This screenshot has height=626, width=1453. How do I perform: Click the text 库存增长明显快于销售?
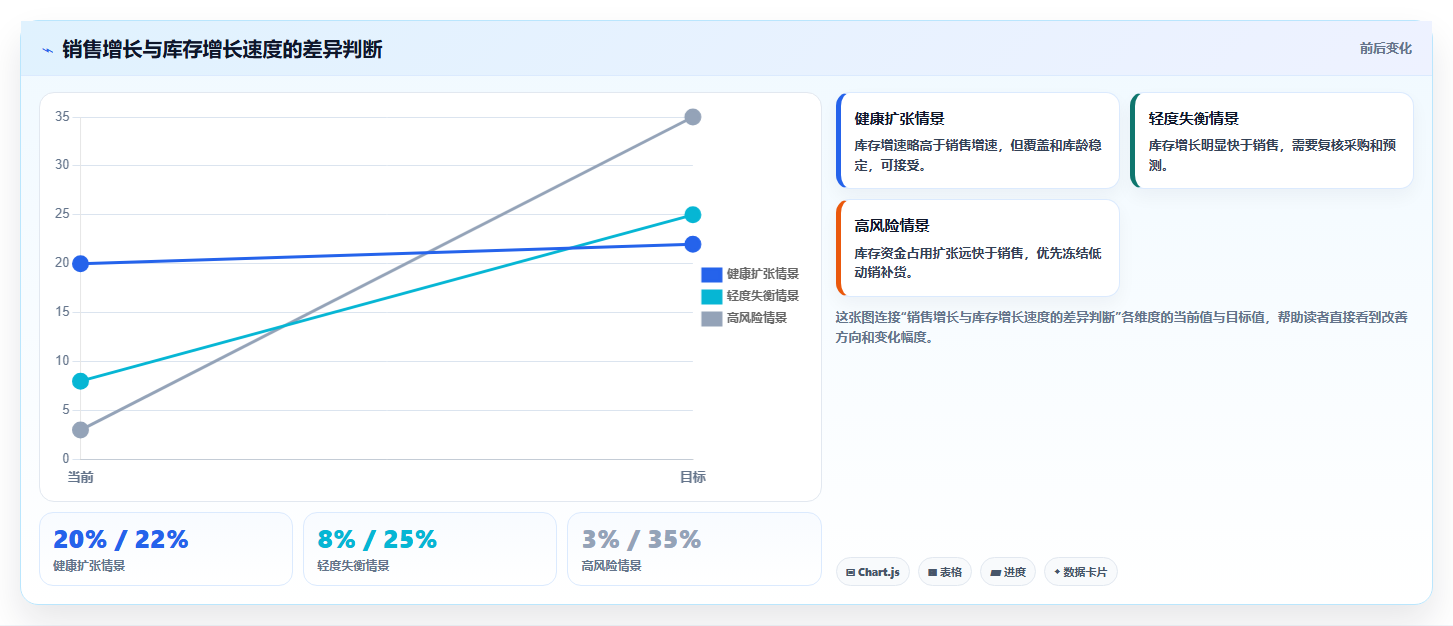tap(1214, 146)
